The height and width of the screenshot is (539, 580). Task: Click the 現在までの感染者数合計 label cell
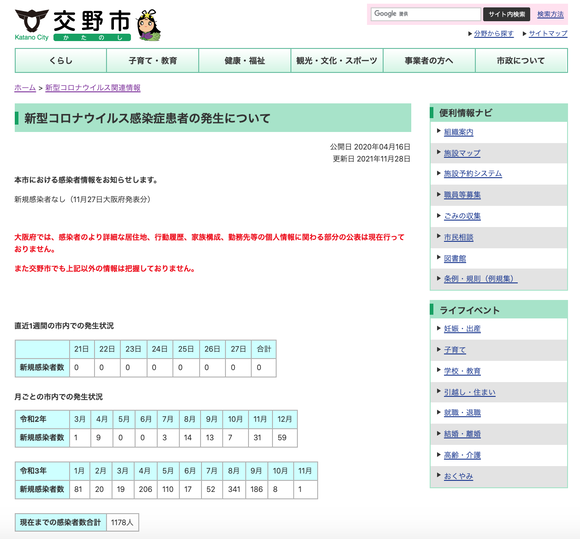tap(61, 523)
